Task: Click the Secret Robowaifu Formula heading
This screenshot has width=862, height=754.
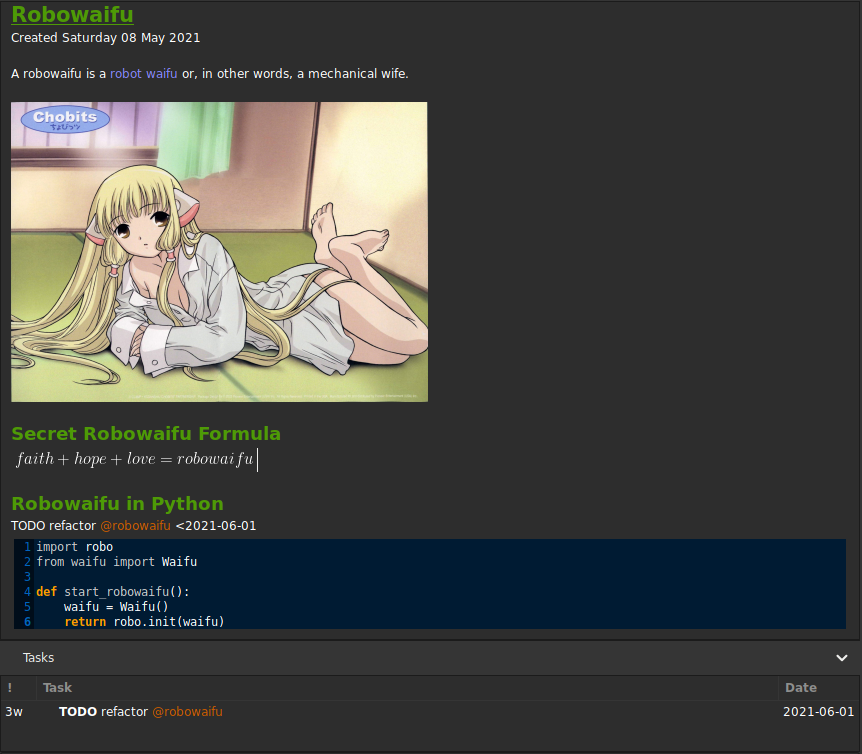Action: pos(146,434)
